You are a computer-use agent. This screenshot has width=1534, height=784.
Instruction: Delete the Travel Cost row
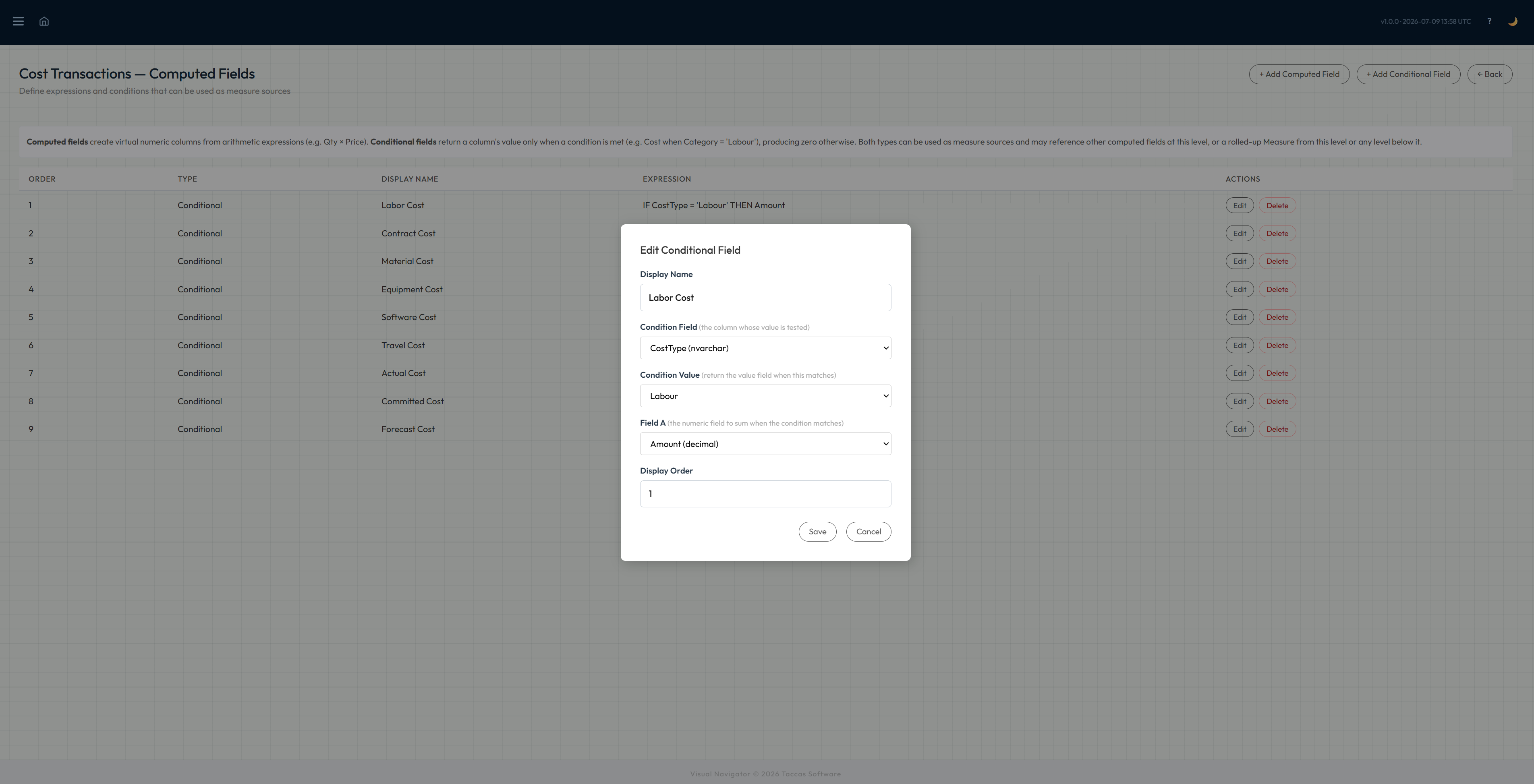pos(1277,345)
